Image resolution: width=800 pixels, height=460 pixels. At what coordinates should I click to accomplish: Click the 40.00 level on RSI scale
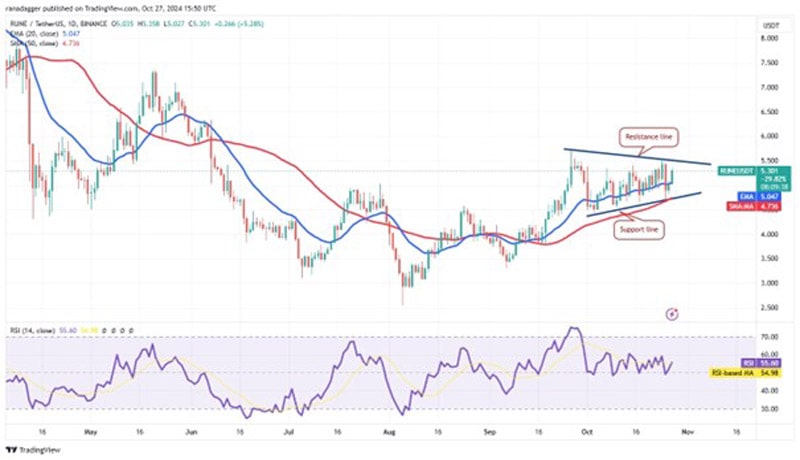click(x=769, y=390)
